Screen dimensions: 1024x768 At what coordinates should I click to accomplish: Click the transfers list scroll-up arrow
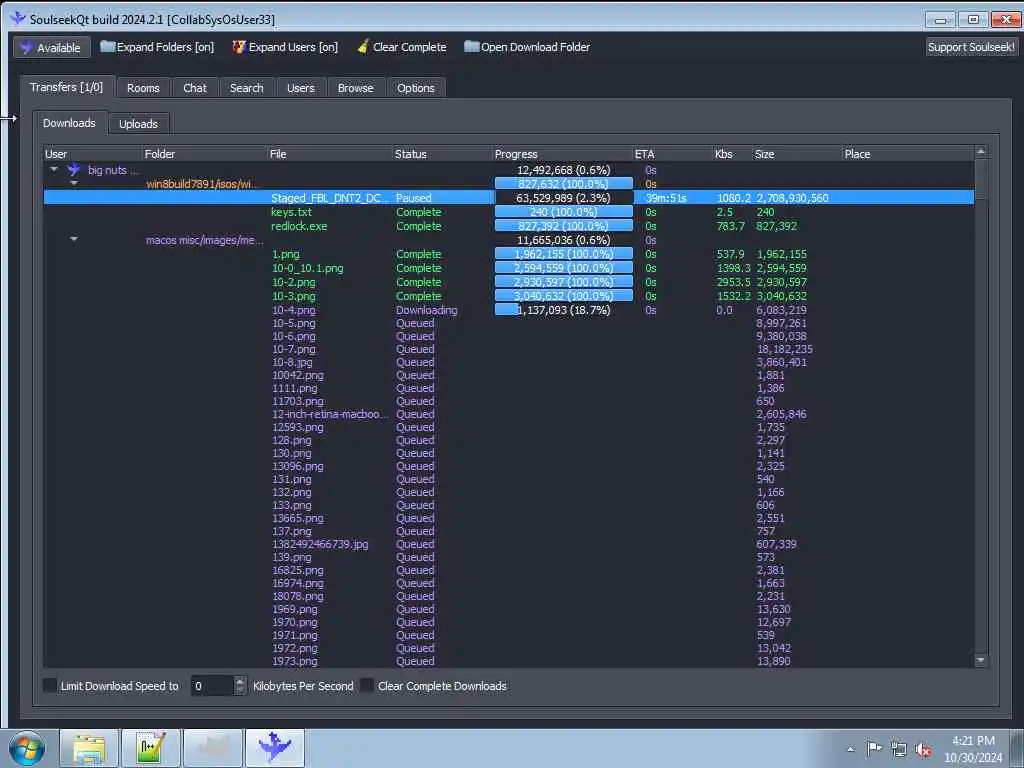980,152
